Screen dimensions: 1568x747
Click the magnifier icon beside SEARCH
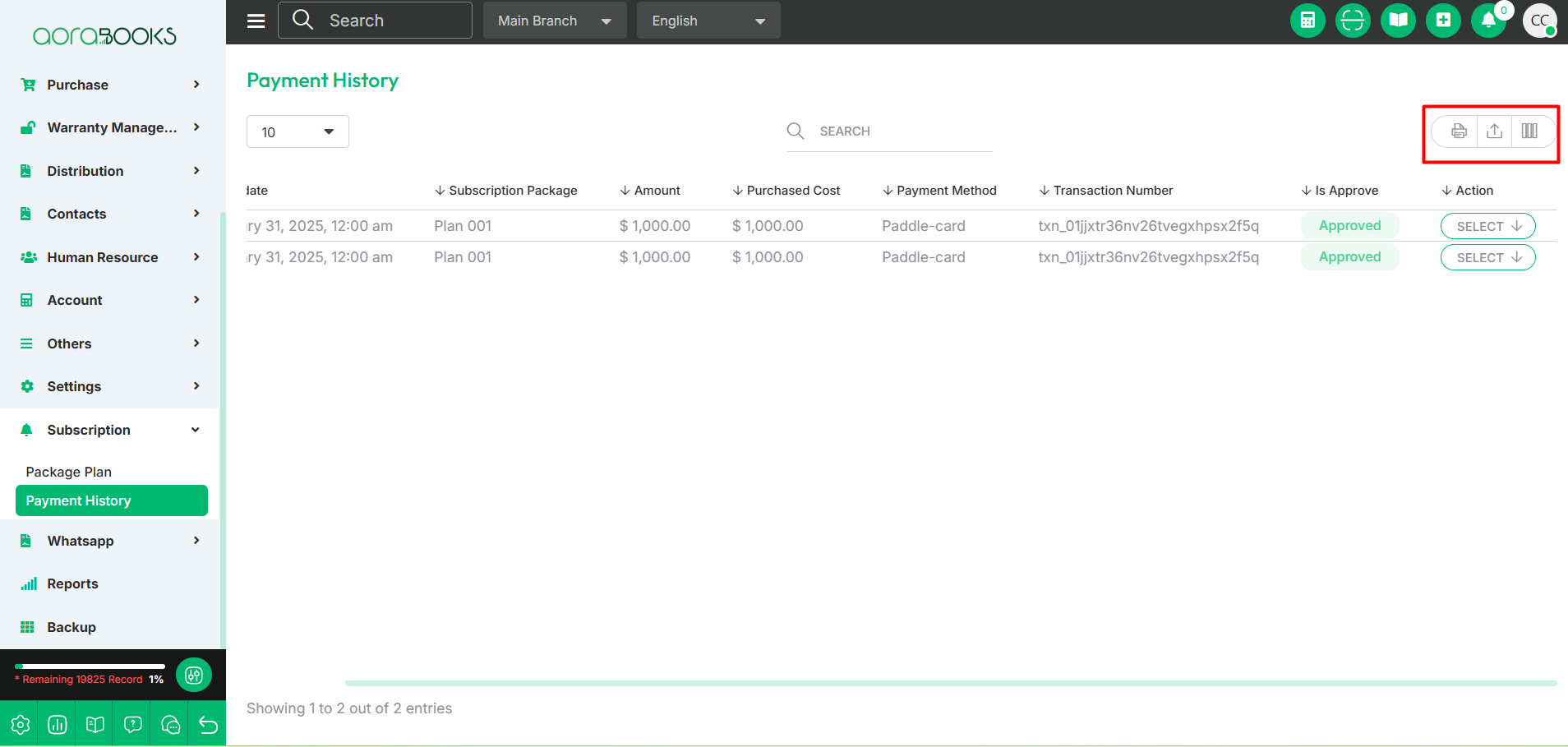(796, 131)
